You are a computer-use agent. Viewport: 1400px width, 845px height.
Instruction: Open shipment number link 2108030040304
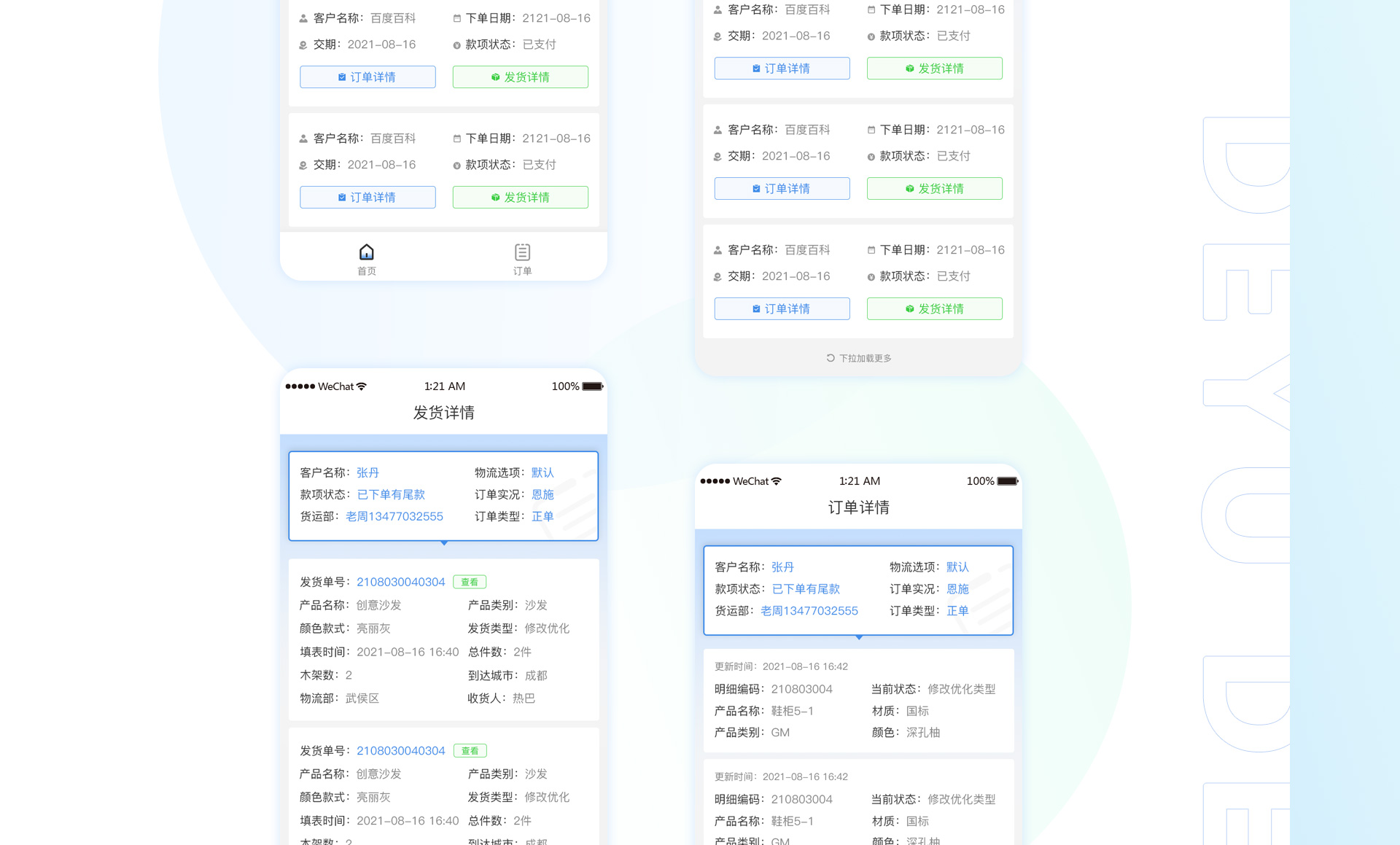(x=400, y=582)
